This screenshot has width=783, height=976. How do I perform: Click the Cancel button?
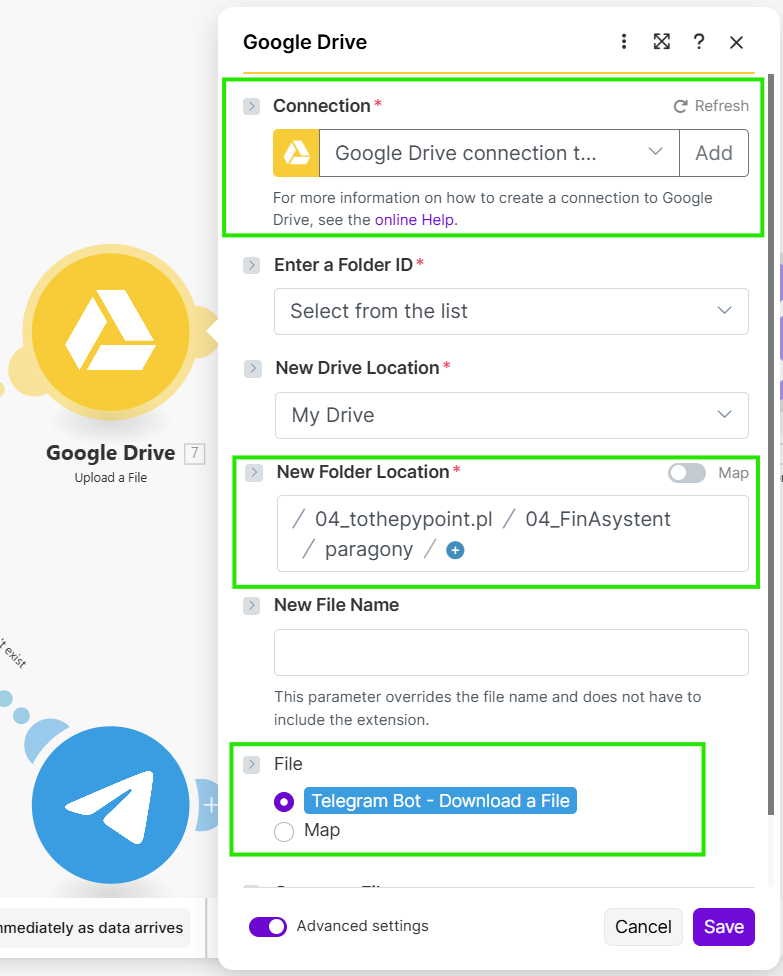pos(643,927)
